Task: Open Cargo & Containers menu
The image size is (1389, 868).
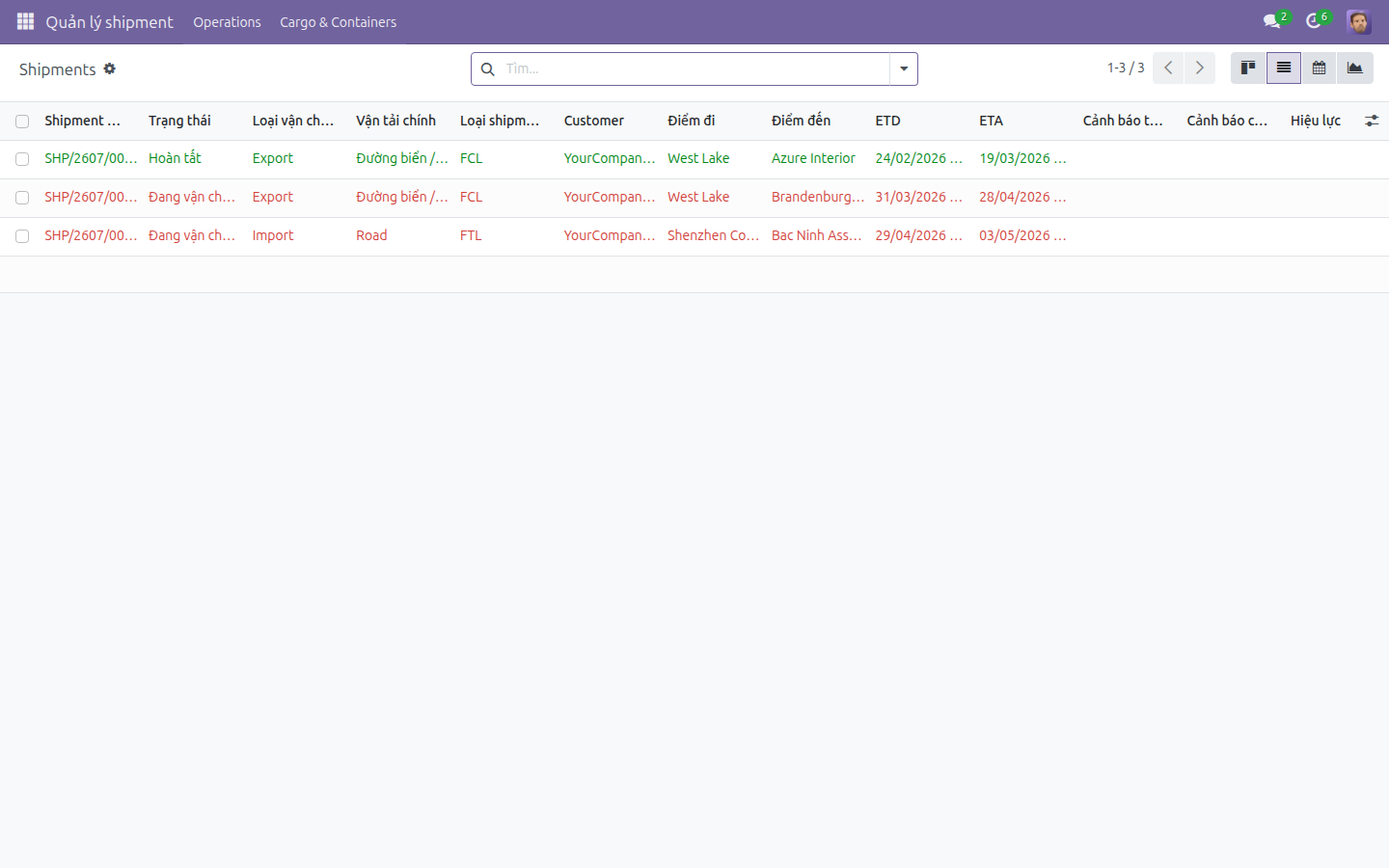Action: click(338, 21)
